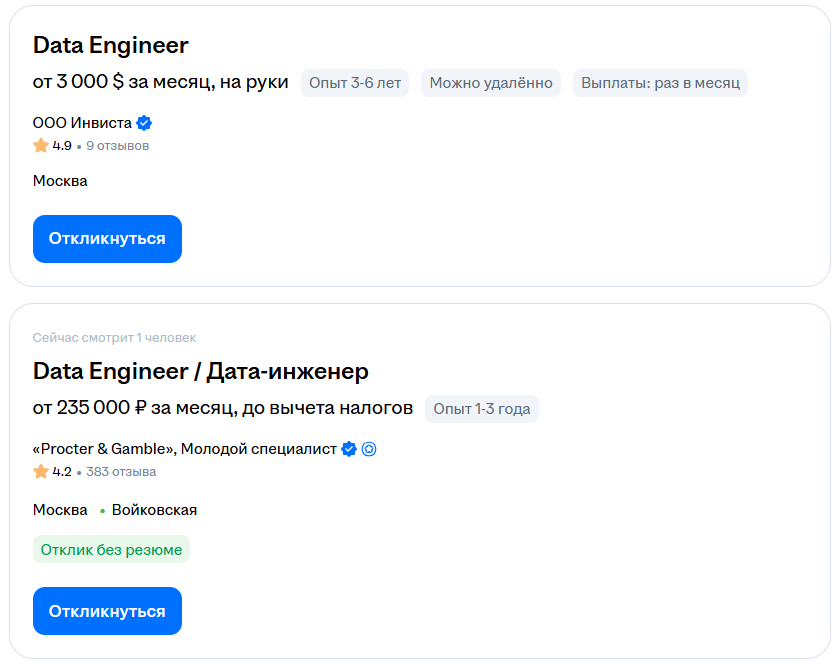Click the Войковская metro station label
The height and width of the screenshot is (667, 839).
point(154,510)
